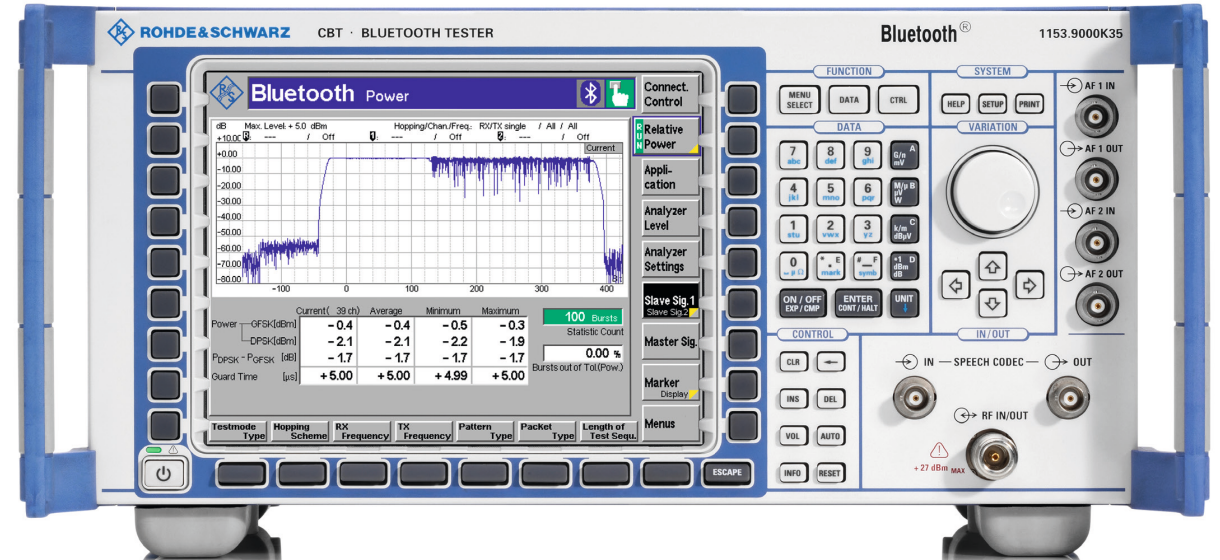1220x560 pixels.
Task: Click the Rohde & Schwarz logo on screen
Action: pos(226,94)
